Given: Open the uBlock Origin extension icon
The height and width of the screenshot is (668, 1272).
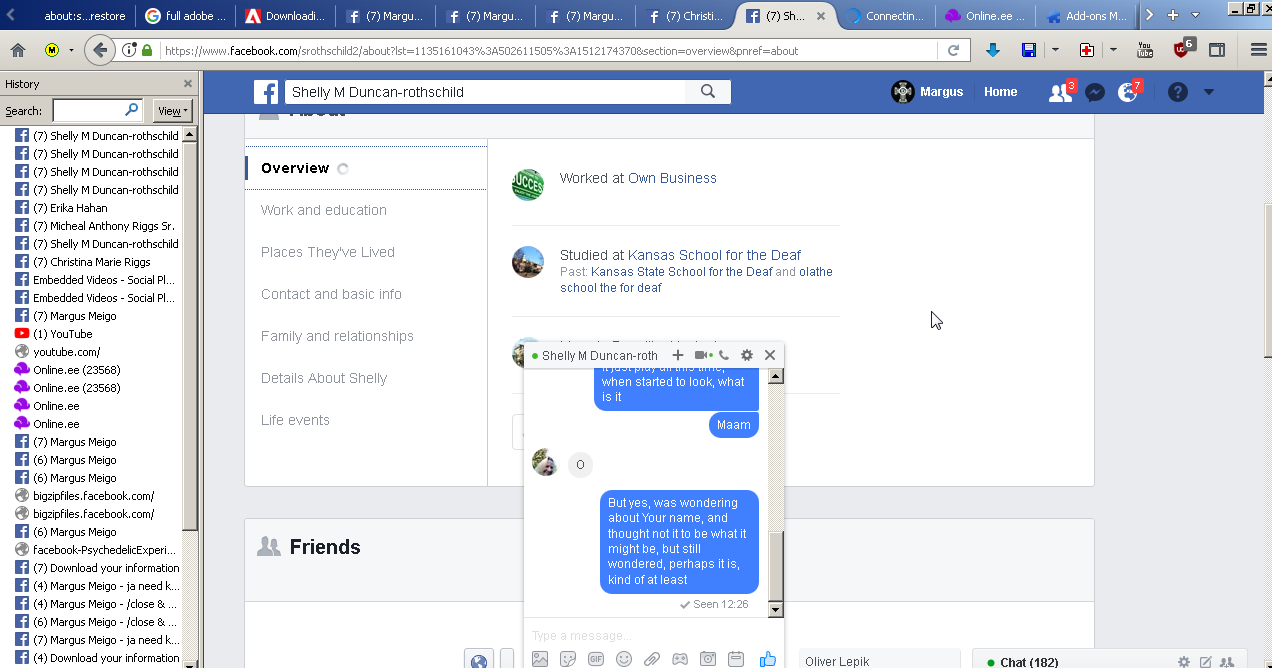Looking at the screenshot, I should point(1183,49).
